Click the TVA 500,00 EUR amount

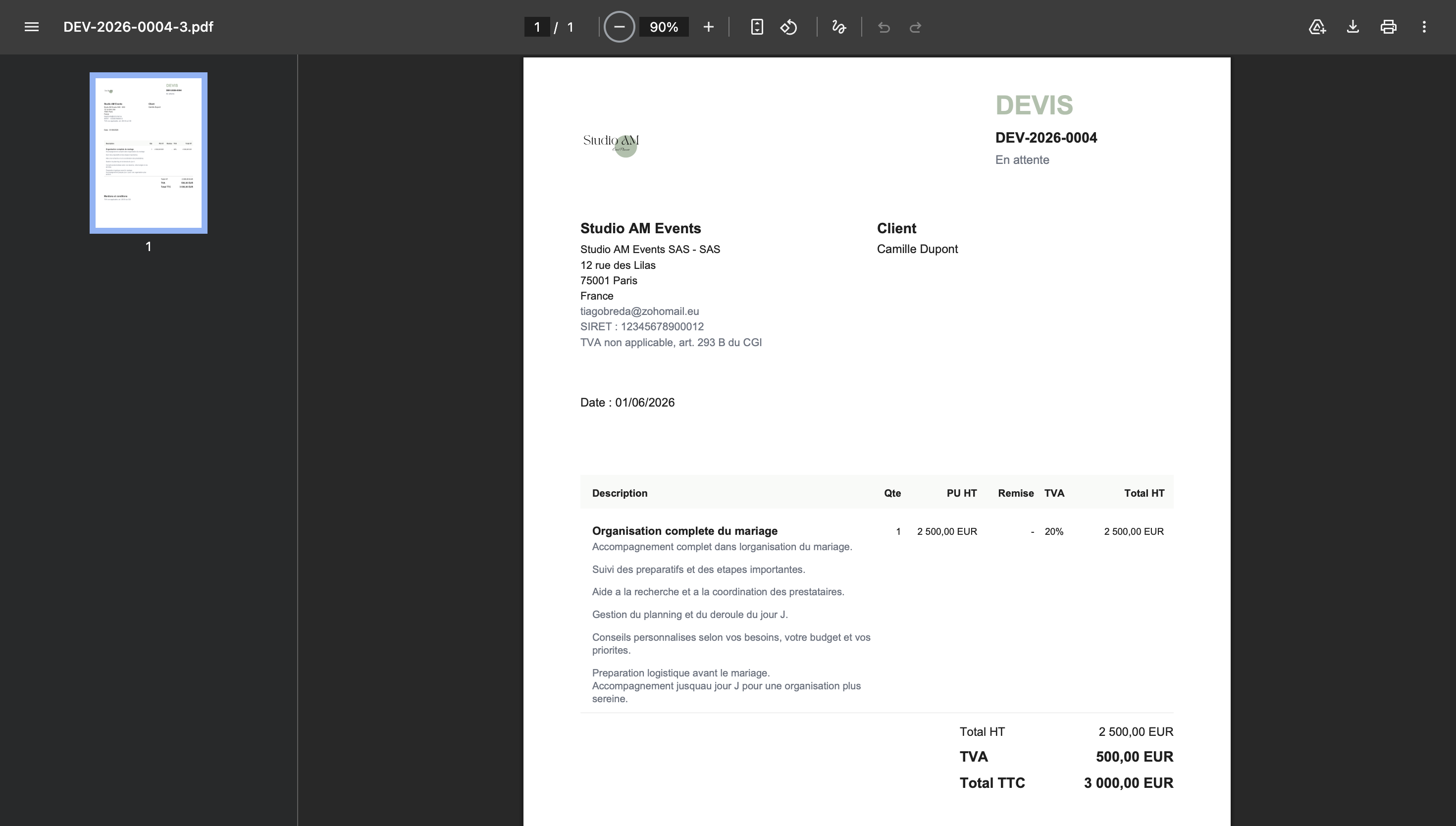pyautogui.click(x=1135, y=757)
